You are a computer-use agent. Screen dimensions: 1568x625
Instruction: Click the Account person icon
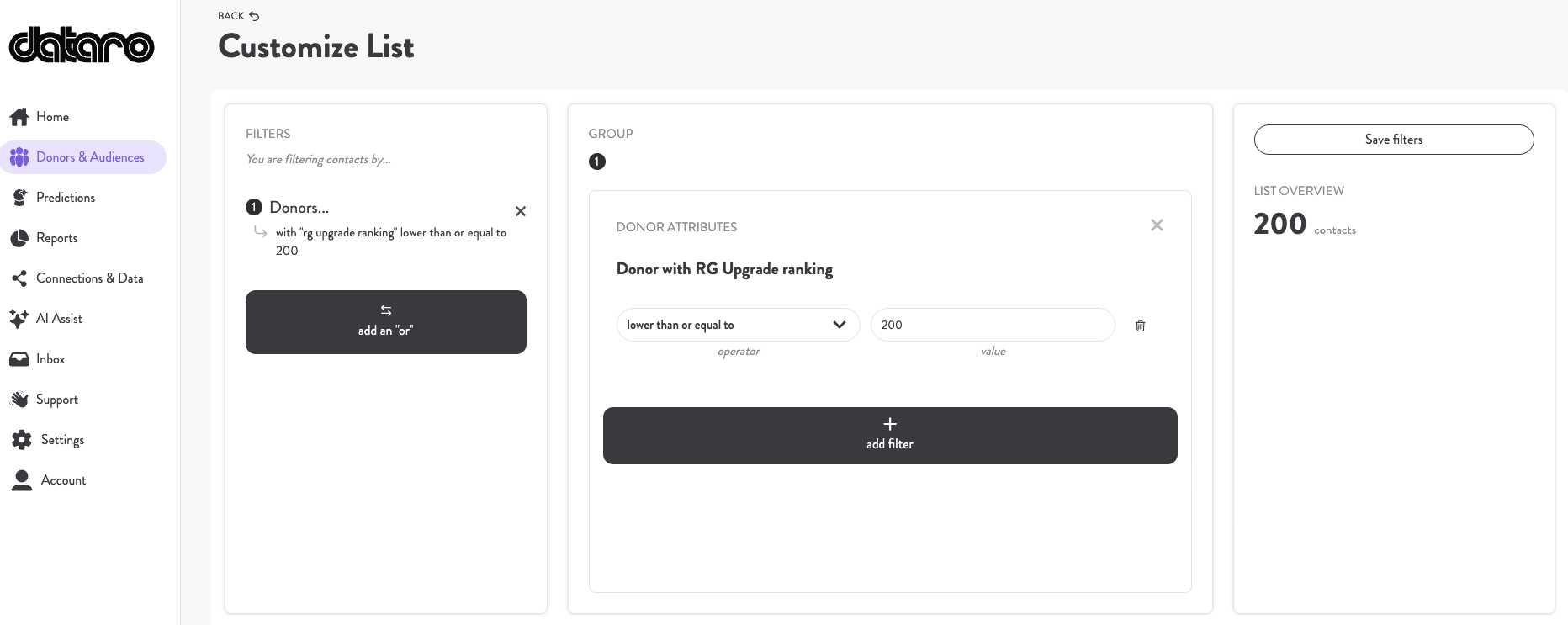(x=22, y=480)
